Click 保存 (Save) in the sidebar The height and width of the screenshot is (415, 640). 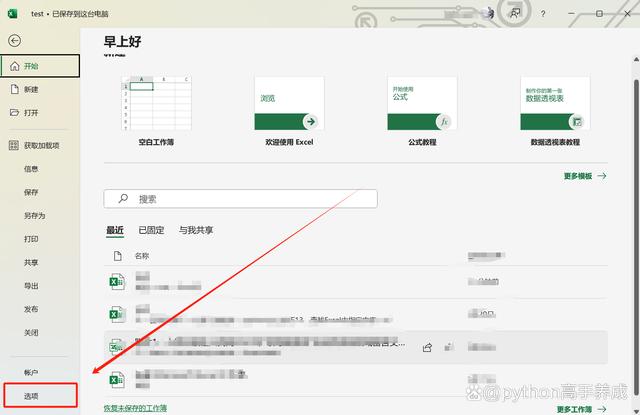31,192
